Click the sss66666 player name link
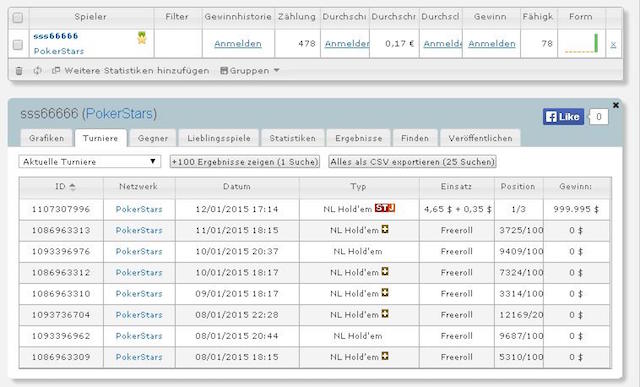Viewport: 640px width, 387px height. point(56,36)
